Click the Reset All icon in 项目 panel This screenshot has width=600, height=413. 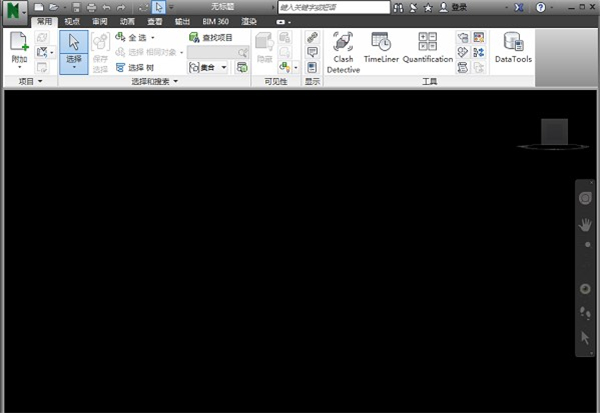tap(41, 52)
